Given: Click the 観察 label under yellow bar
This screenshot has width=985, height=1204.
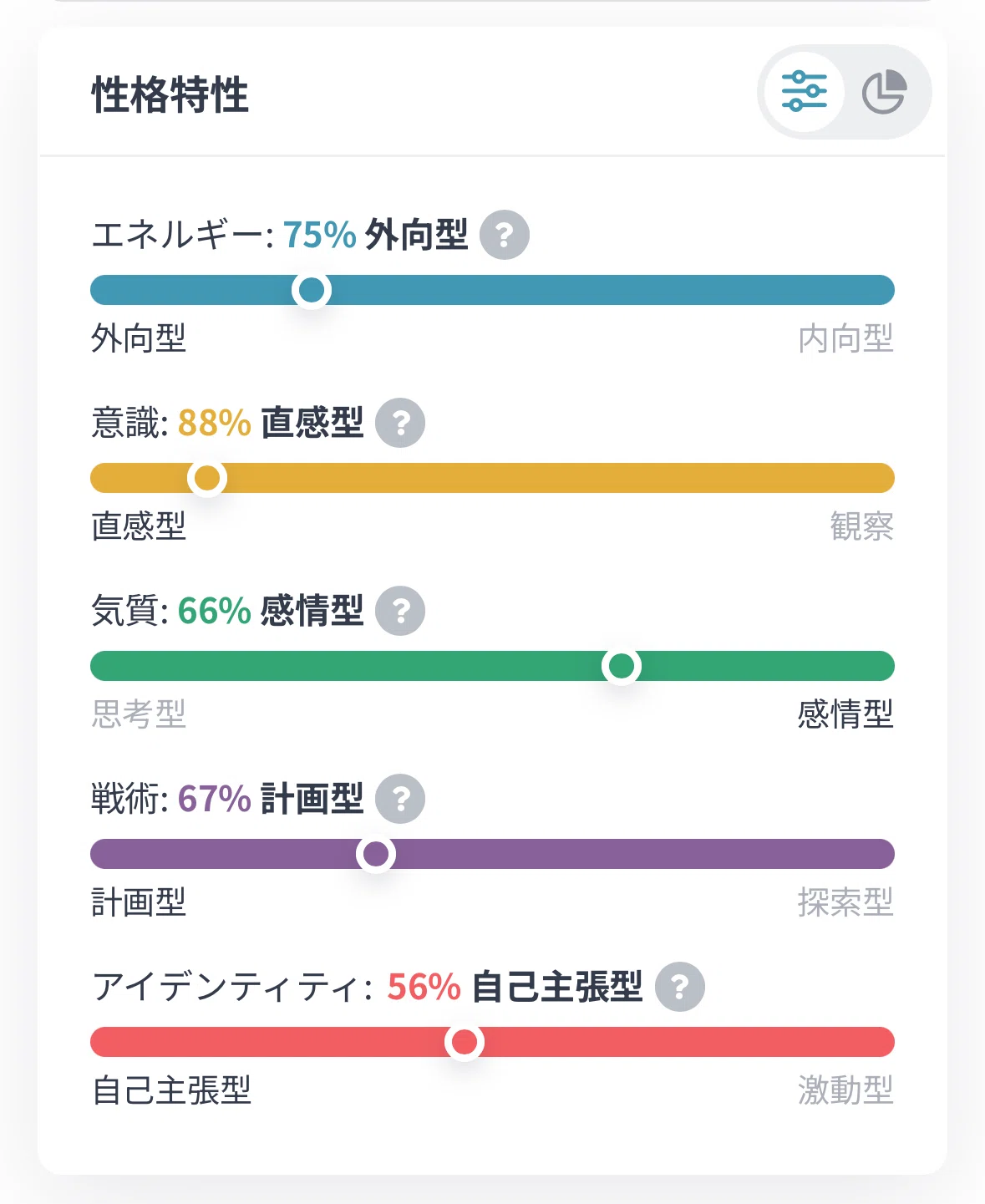Looking at the screenshot, I should [861, 526].
